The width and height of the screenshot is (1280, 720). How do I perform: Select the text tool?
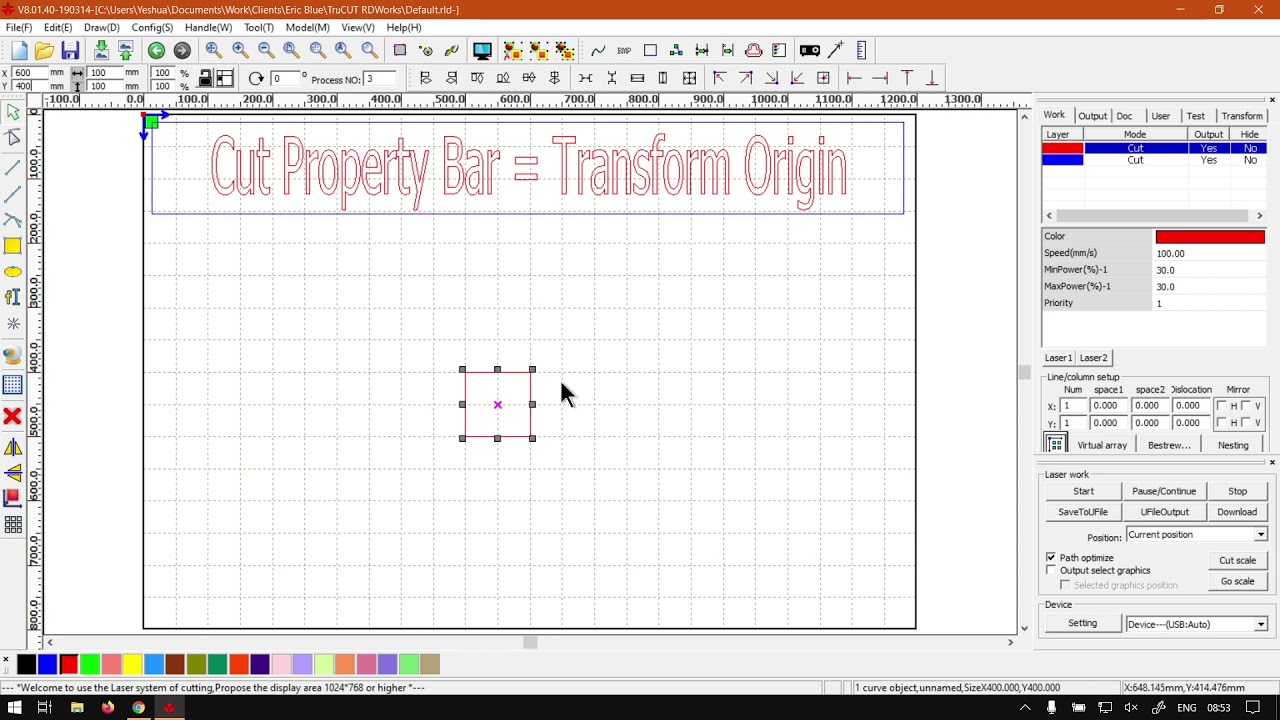(13, 297)
